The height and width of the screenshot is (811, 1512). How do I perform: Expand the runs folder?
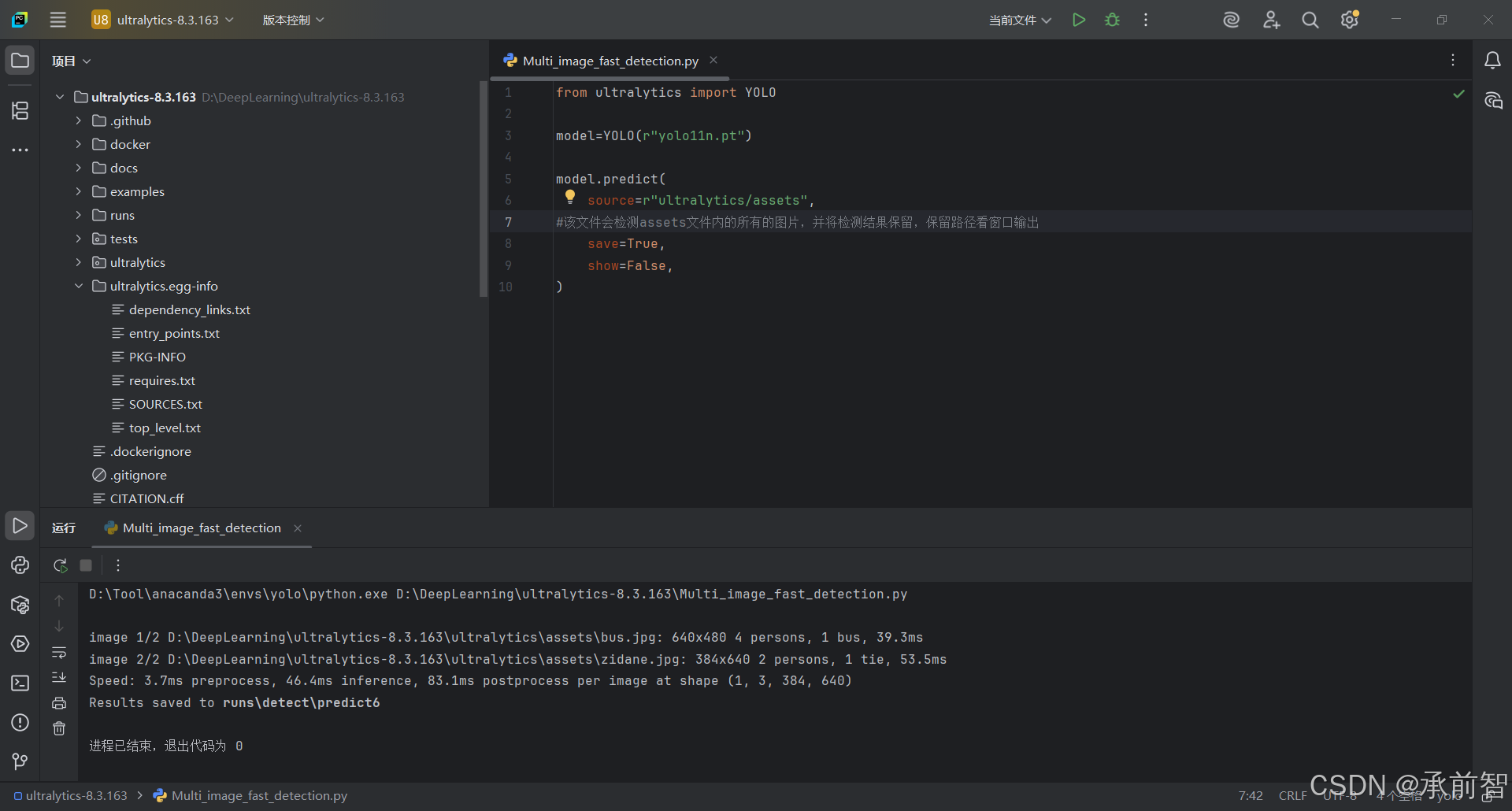click(x=79, y=215)
